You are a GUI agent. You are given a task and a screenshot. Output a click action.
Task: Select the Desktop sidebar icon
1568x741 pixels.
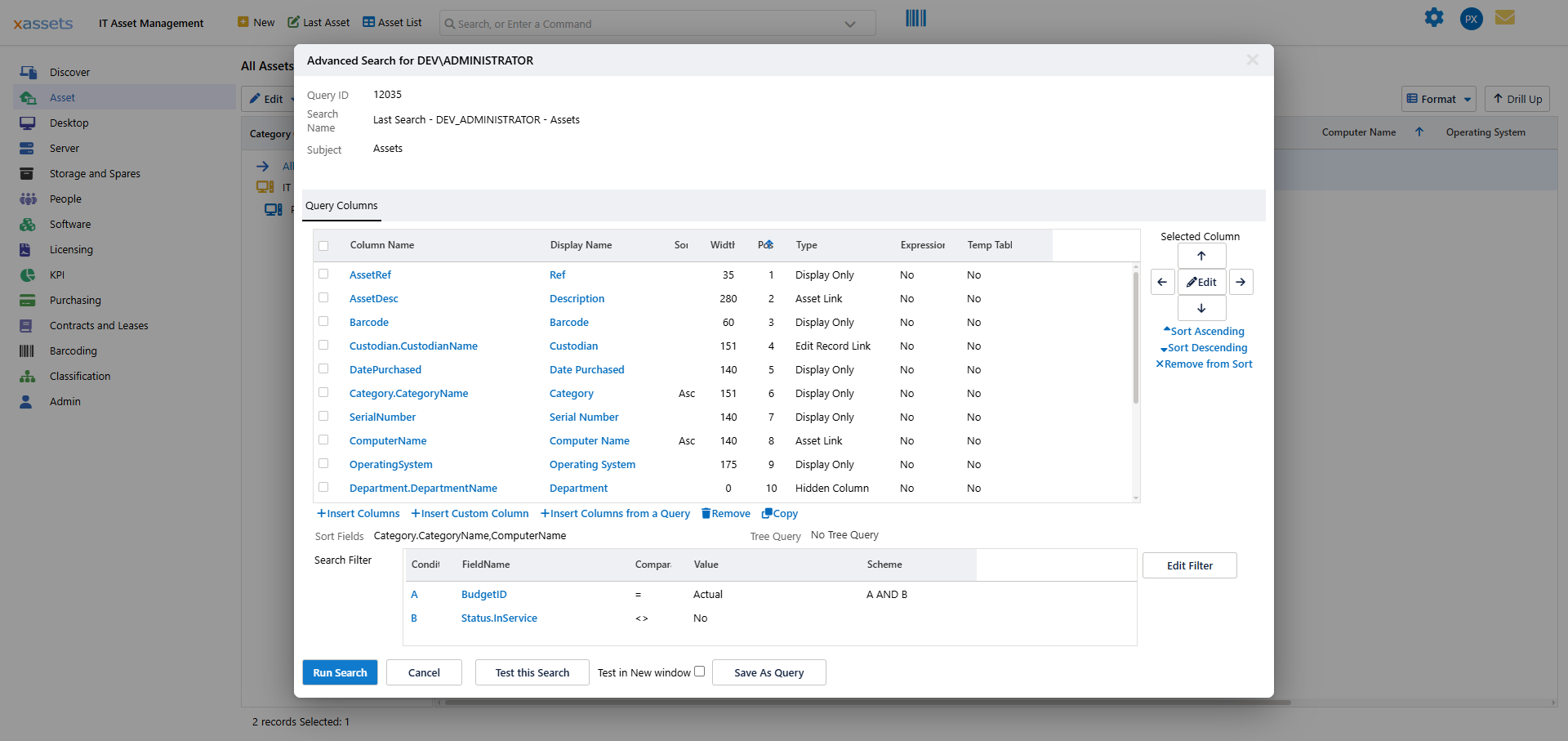click(28, 123)
